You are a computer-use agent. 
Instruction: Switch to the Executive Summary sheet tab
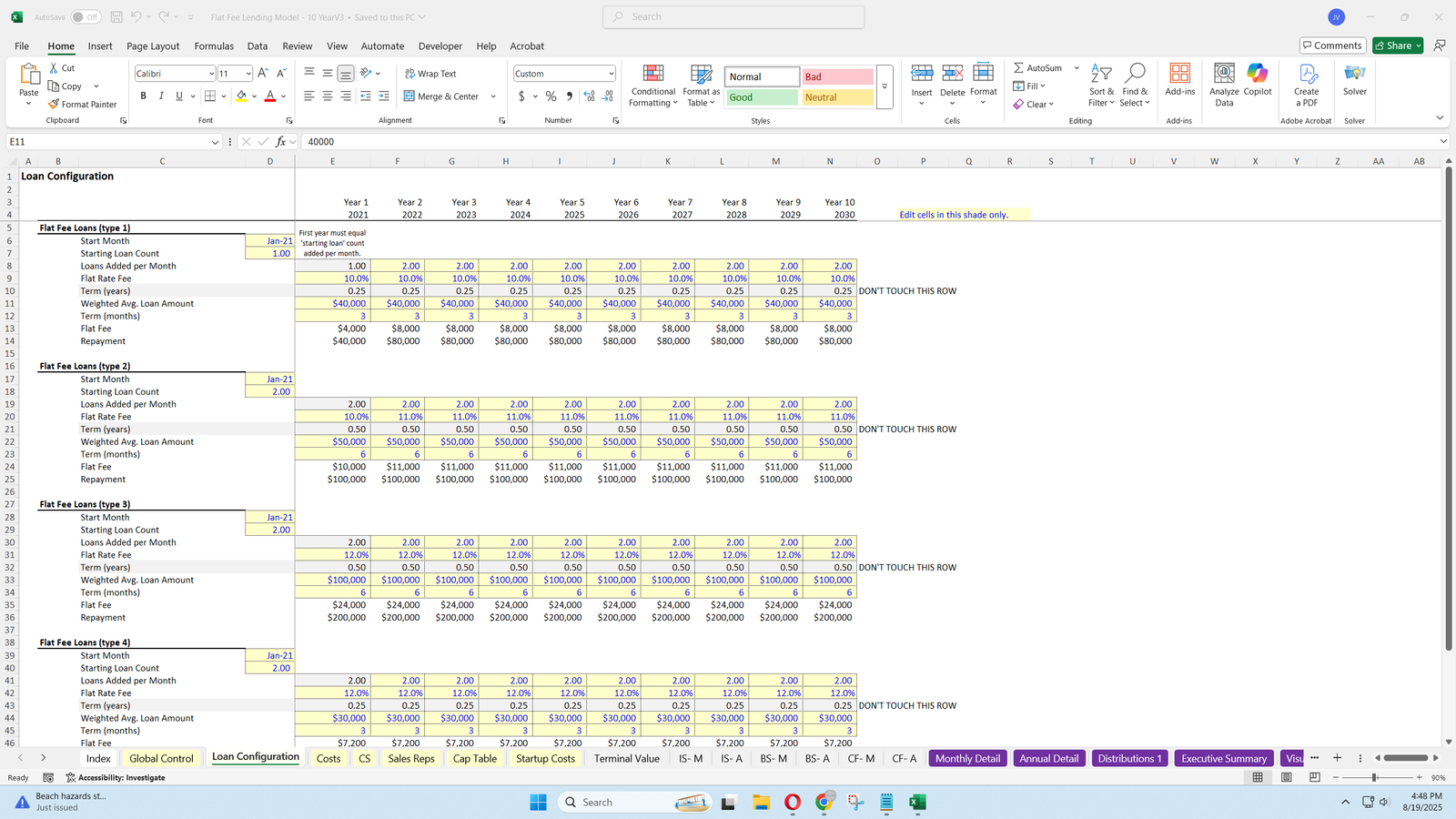coord(1223,758)
